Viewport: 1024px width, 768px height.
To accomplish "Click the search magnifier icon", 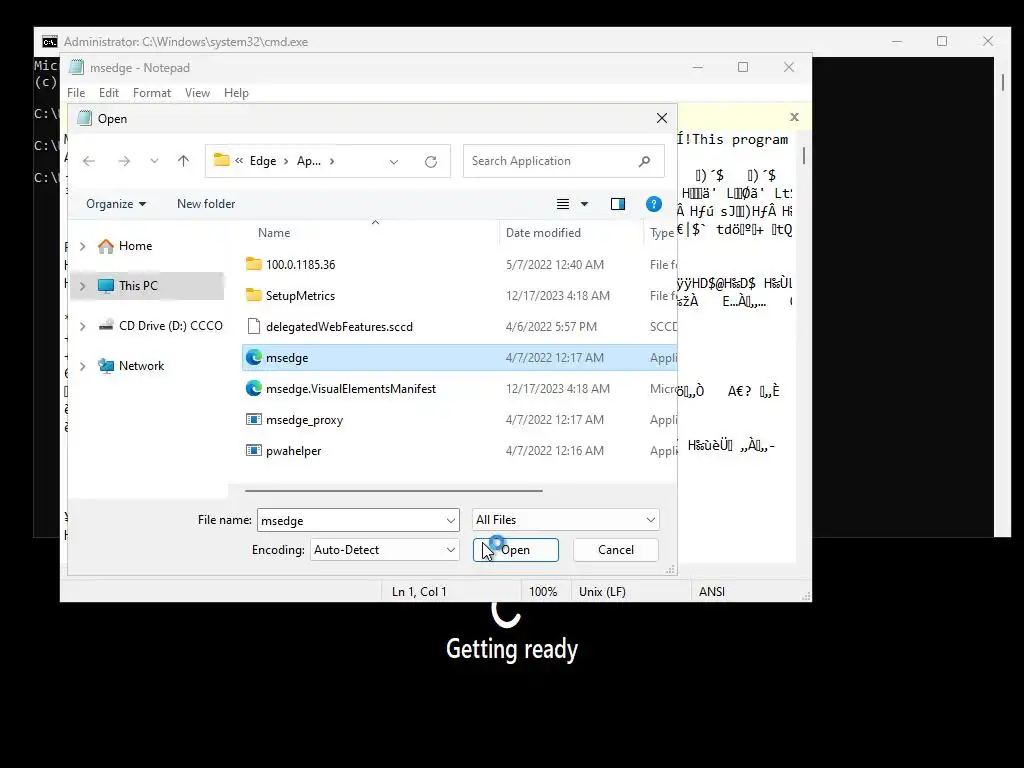I will [x=645, y=161].
